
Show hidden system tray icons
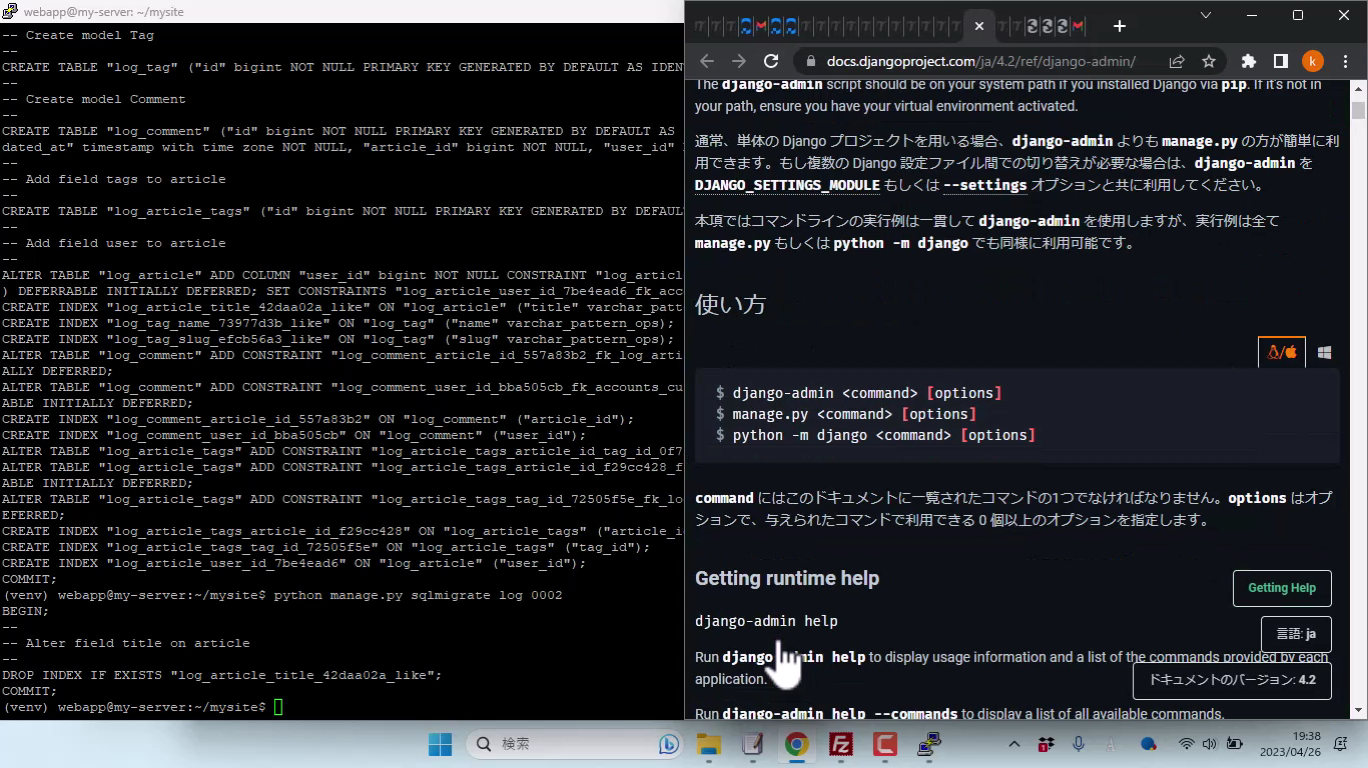point(1014,744)
